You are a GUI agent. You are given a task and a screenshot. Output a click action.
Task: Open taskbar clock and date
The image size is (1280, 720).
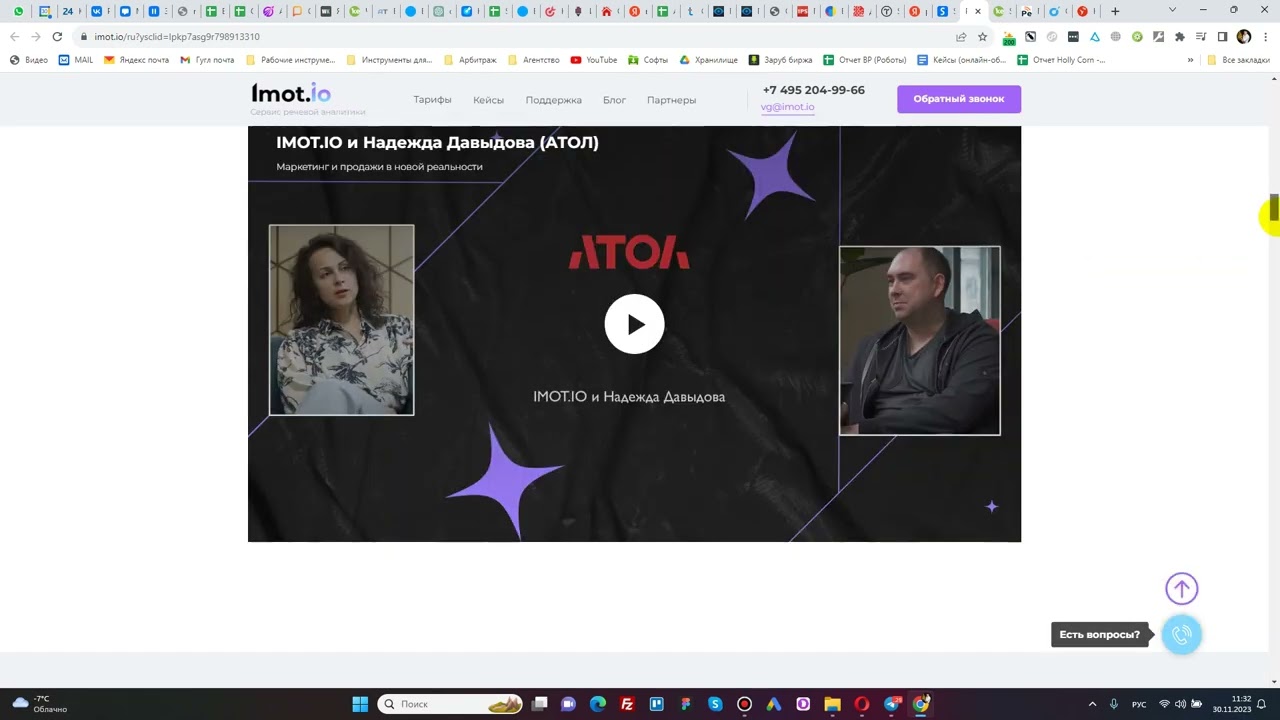(1232, 704)
